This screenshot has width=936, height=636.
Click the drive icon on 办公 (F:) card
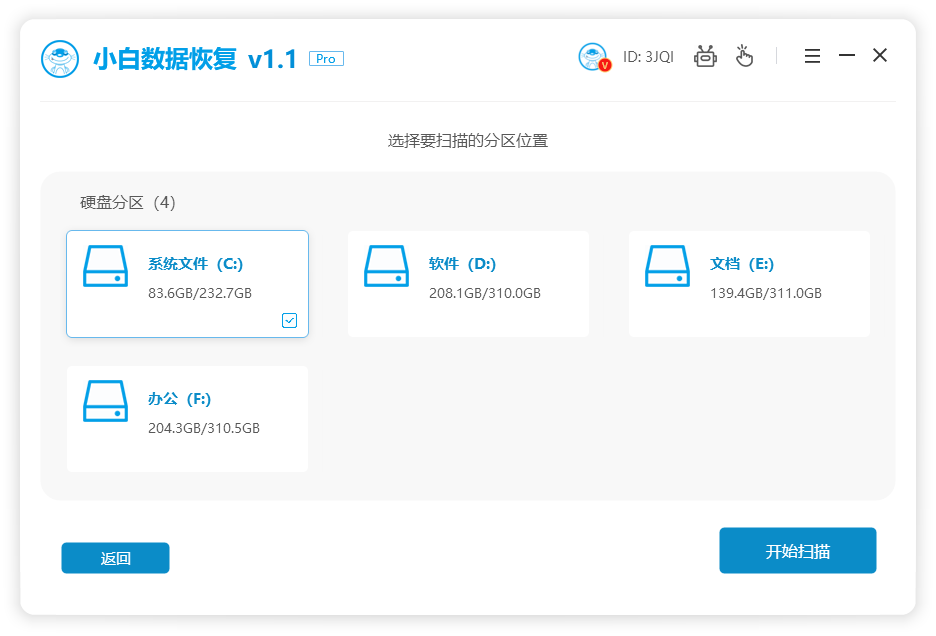tap(105, 401)
